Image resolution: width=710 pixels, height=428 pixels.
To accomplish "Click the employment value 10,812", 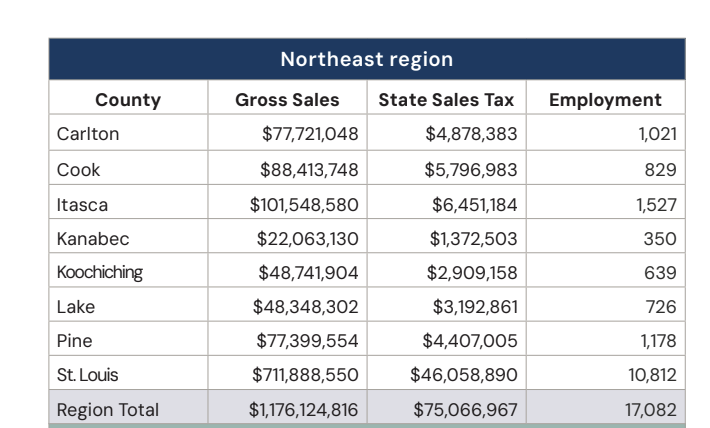I will click(650, 375).
